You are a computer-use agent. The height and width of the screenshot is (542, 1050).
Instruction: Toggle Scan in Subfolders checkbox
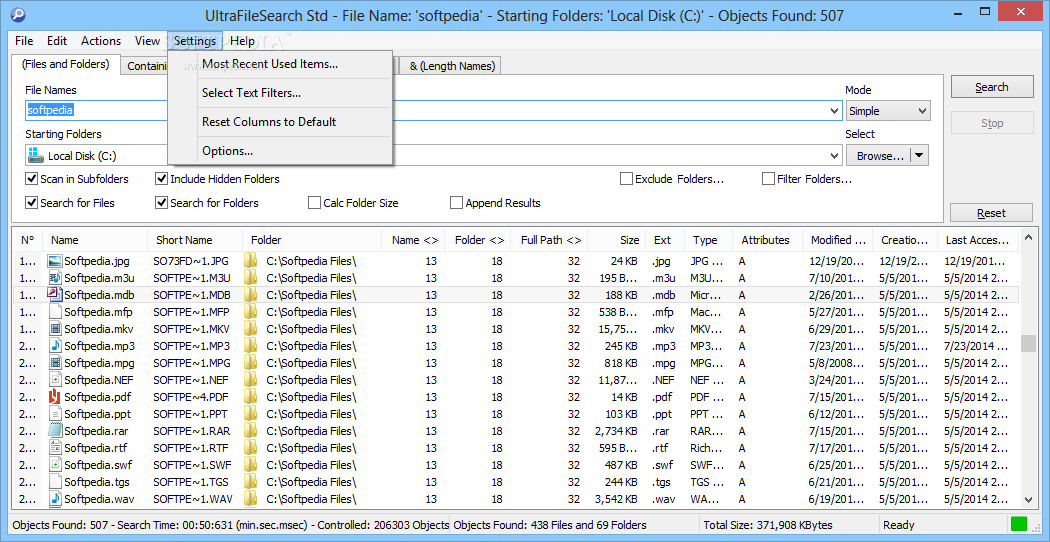pyautogui.click(x=31, y=179)
